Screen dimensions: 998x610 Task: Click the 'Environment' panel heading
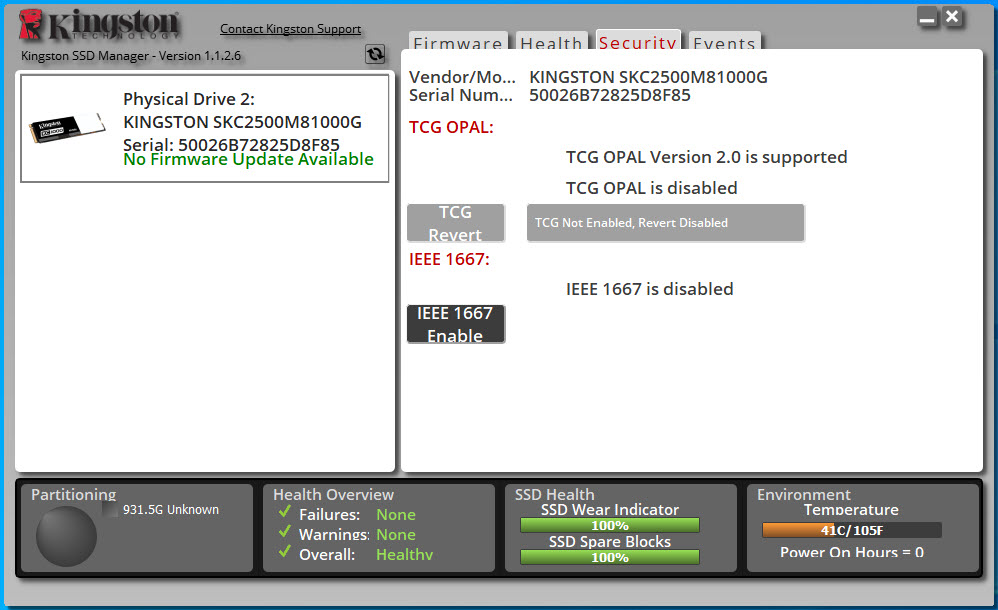[x=803, y=494]
